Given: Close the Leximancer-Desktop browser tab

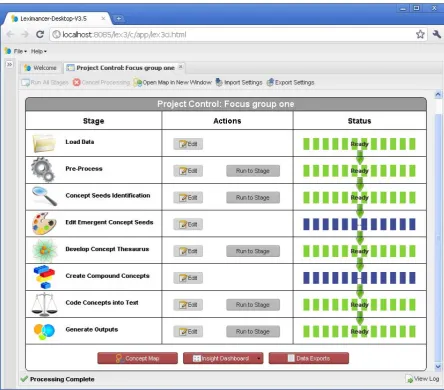Looking at the screenshot, I should coord(103,19).
